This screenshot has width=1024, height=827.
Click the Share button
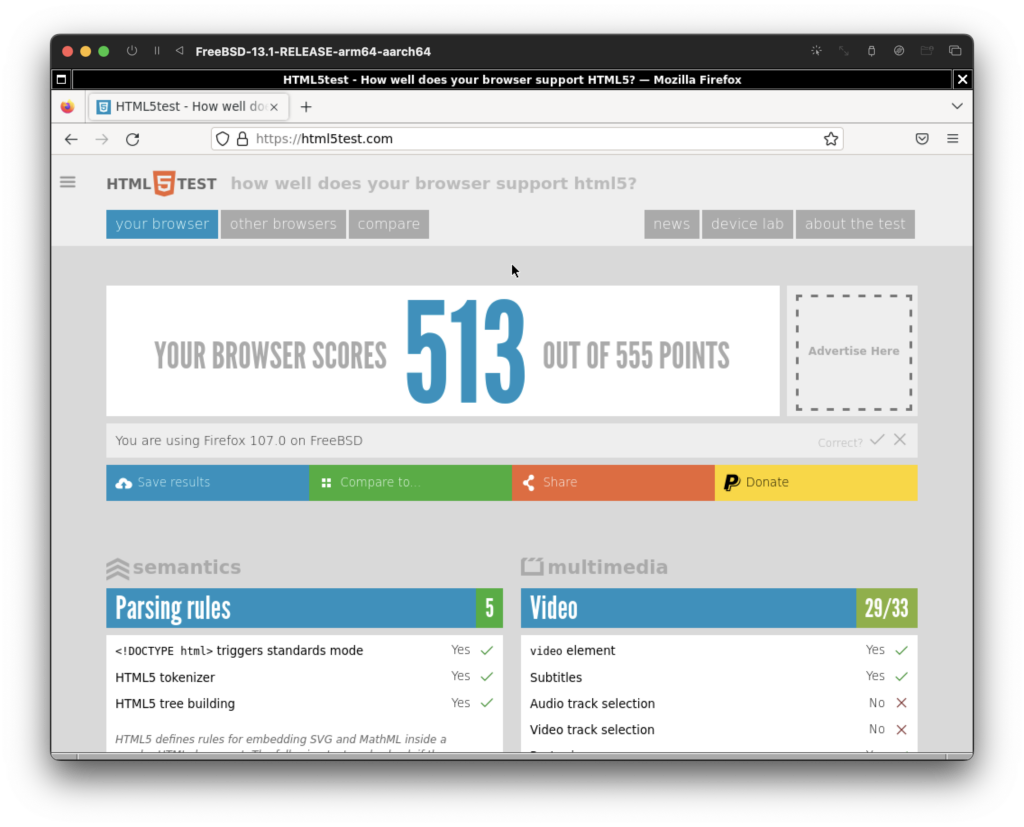[613, 483]
